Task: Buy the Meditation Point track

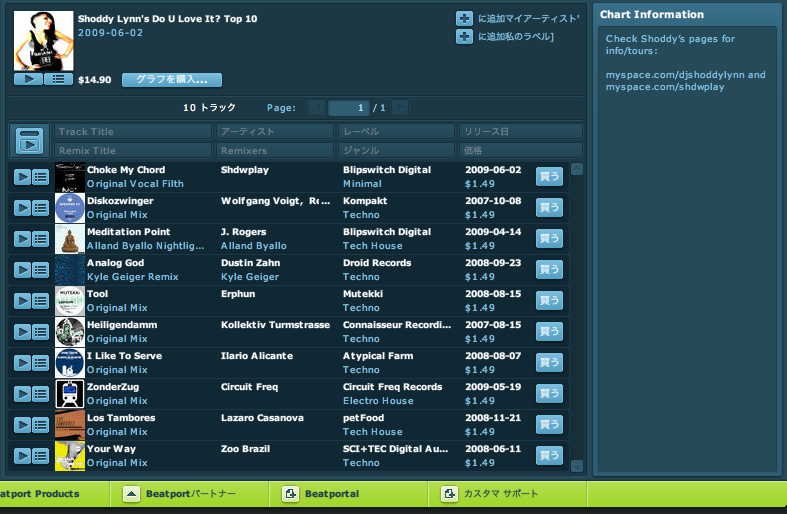Action: click(549, 239)
